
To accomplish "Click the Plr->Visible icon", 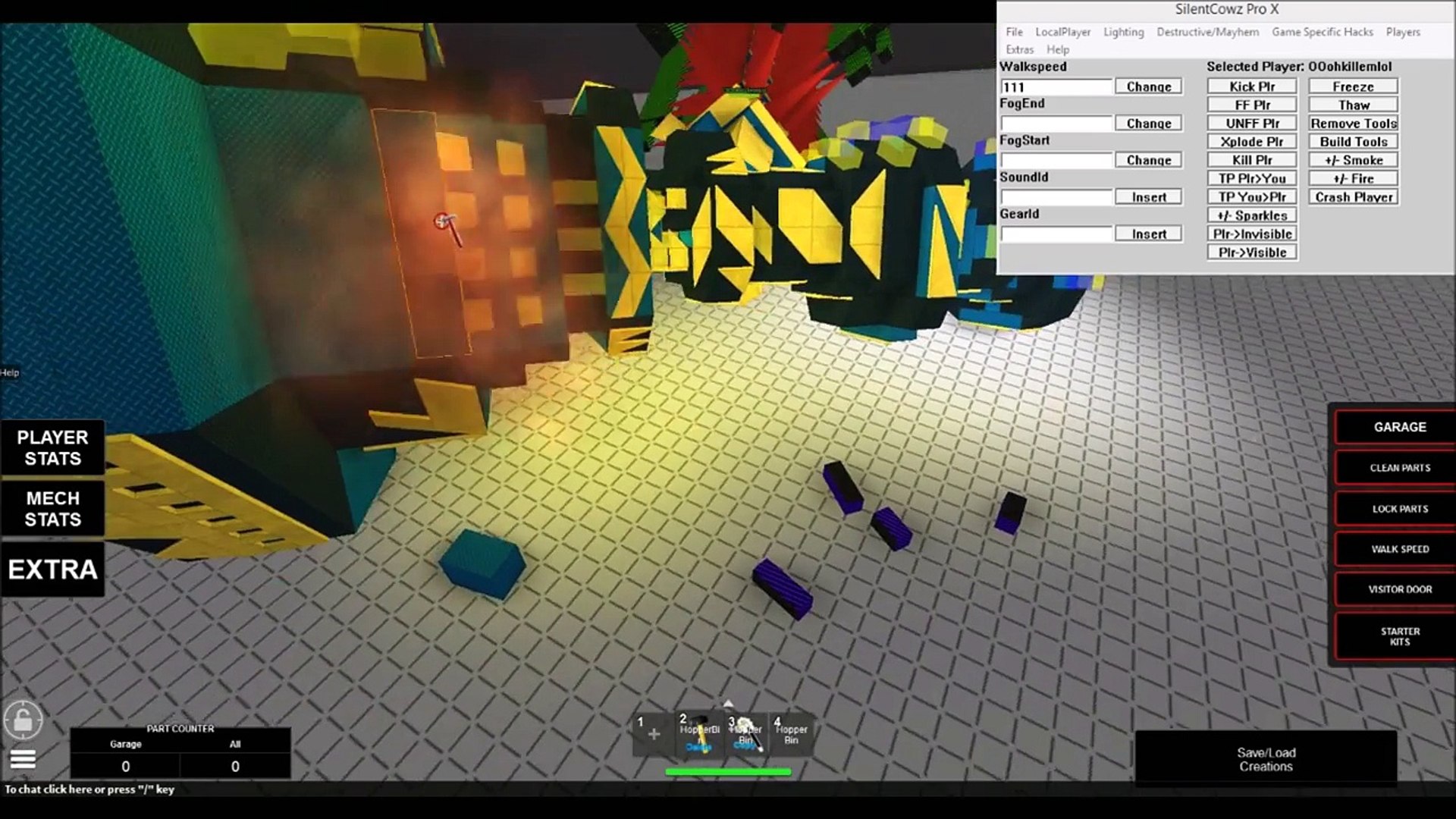I will (1252, 252).
